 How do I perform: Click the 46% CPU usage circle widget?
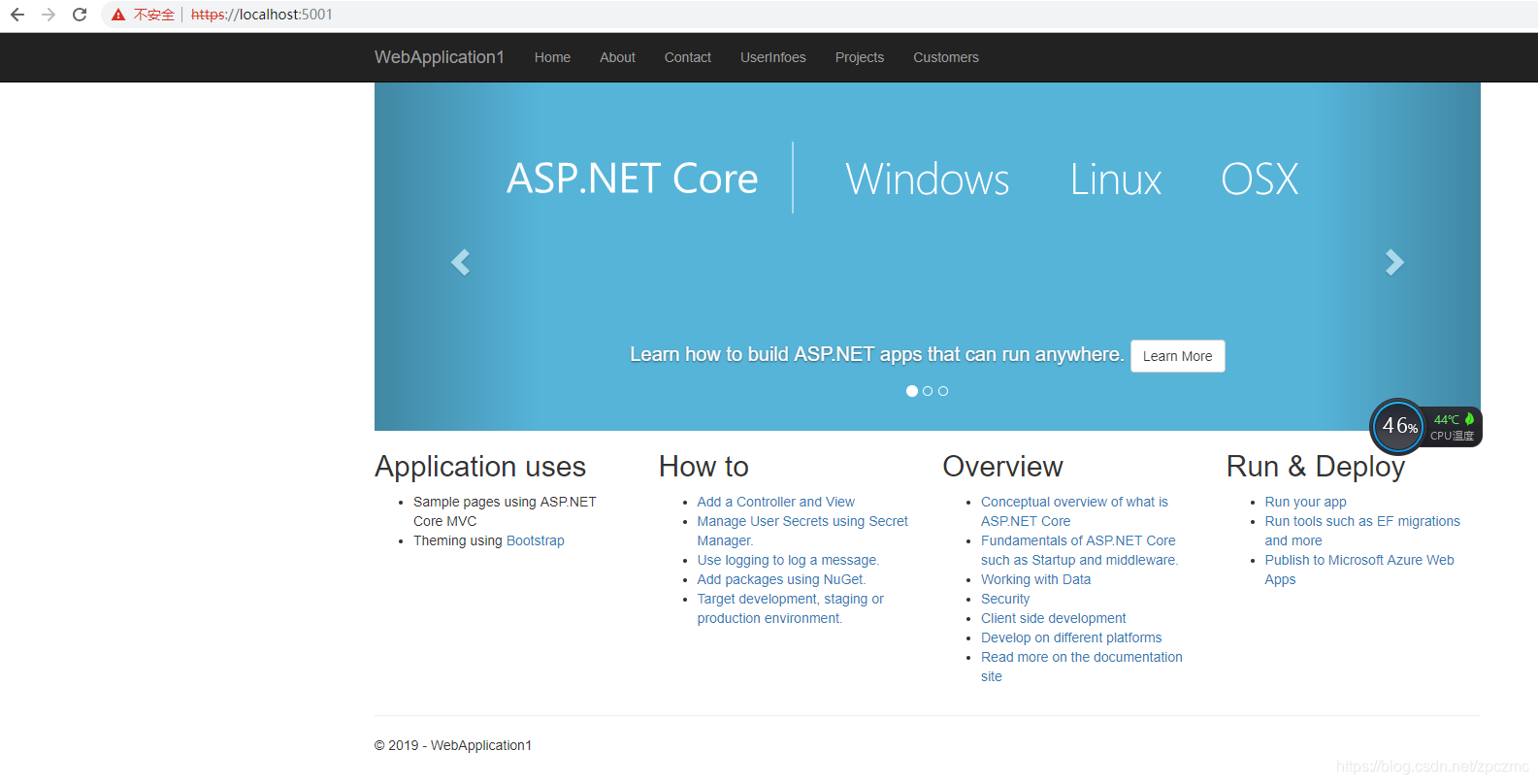pyautogui.click(x=1397, y=426)
